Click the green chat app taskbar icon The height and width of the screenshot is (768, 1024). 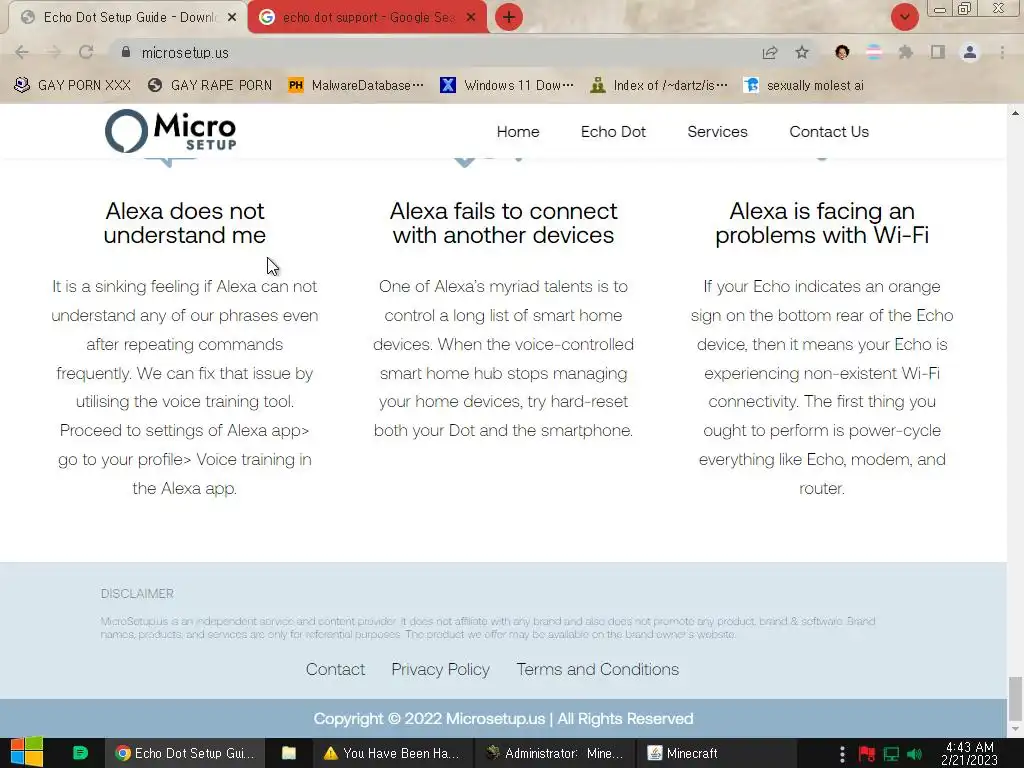coord(80,753)
